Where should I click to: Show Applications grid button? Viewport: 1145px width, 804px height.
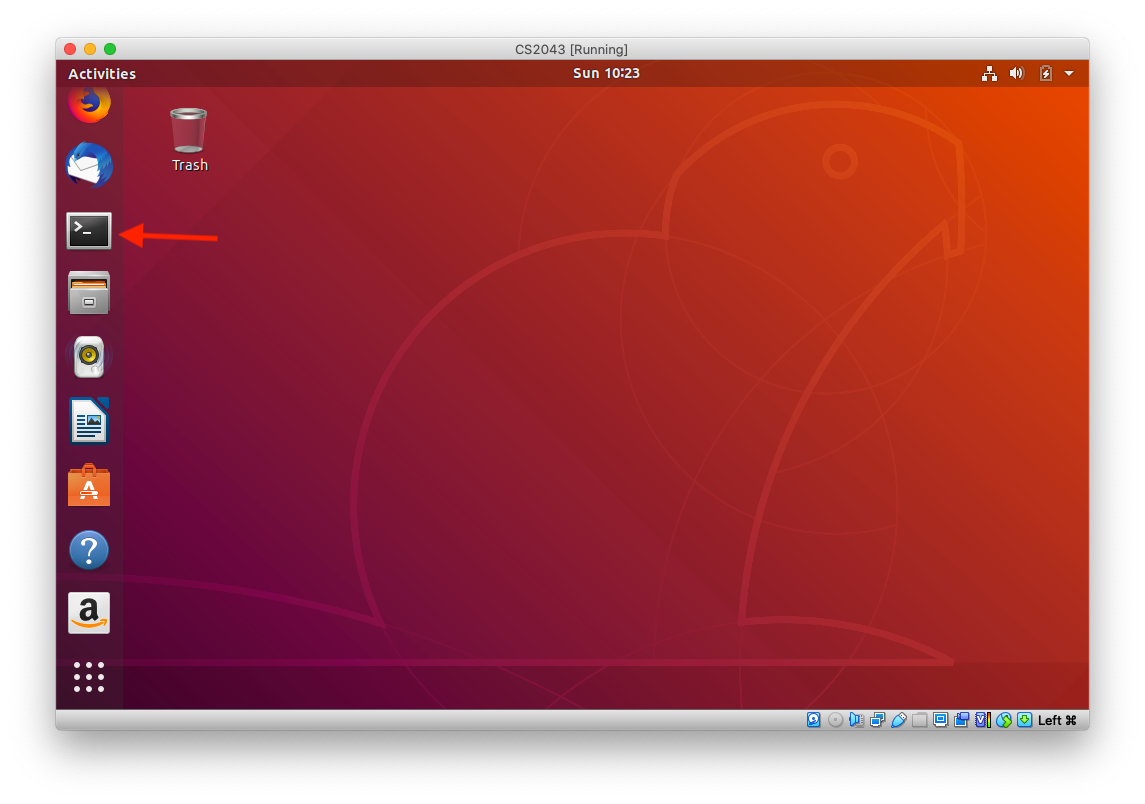coord(89,677)
